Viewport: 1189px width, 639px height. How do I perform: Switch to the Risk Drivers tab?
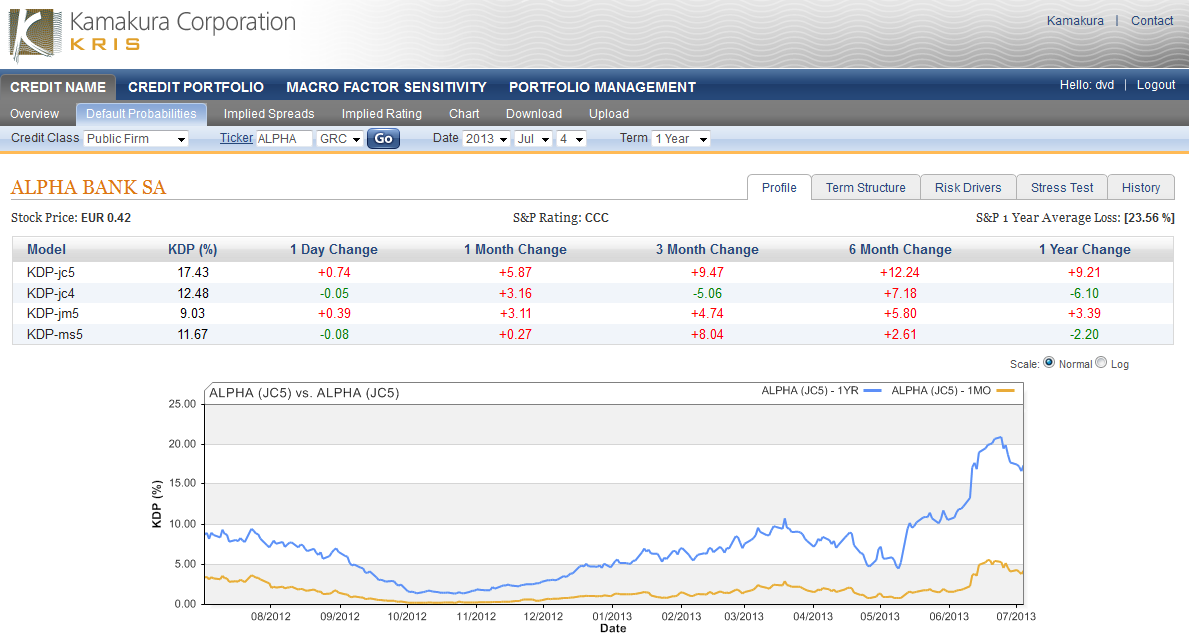click(x=968, y=187)
